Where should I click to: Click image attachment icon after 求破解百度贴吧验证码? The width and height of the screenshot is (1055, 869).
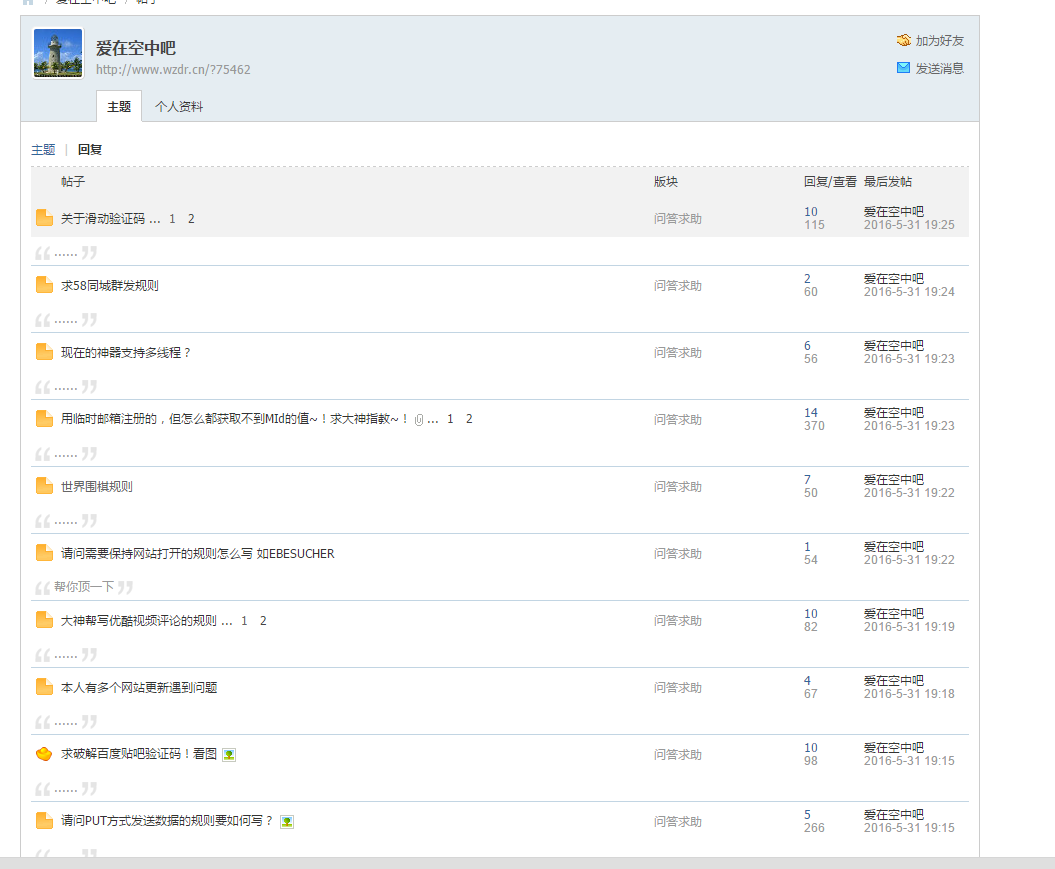pos(229,755)
